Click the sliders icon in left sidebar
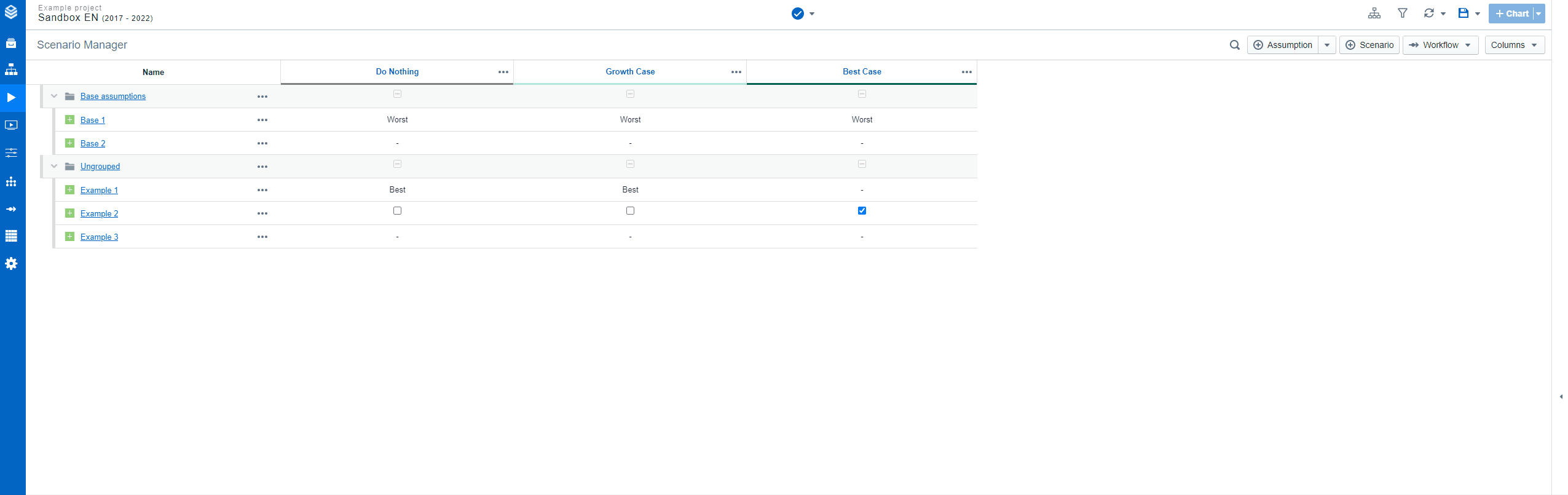Screen dimensions: 1568x495 (x=11, y=152)
